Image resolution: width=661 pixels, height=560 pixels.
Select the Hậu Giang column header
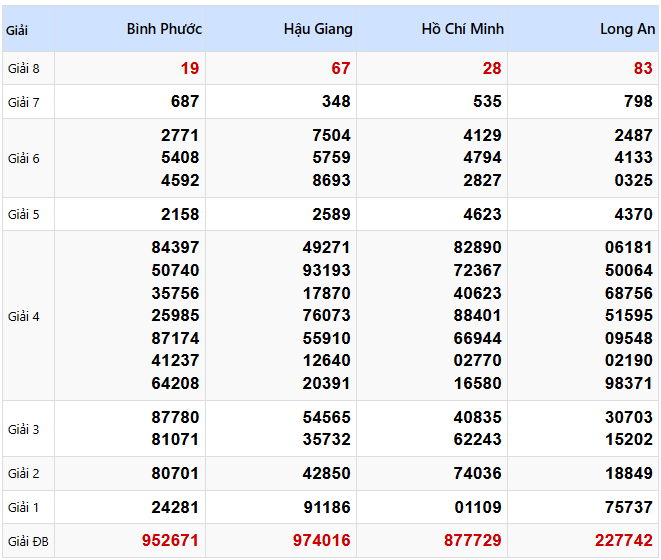[318, 29]
